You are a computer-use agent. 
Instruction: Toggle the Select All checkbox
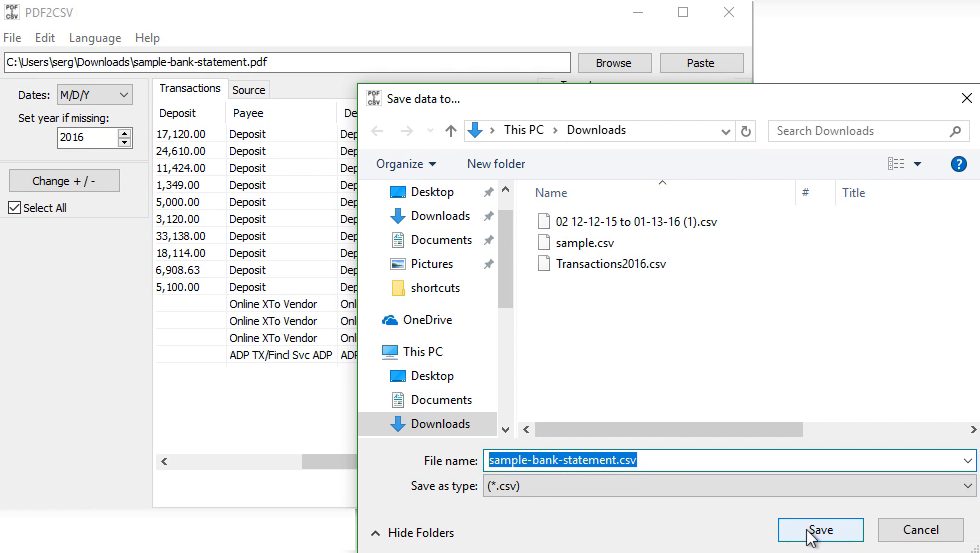point(14,207)
